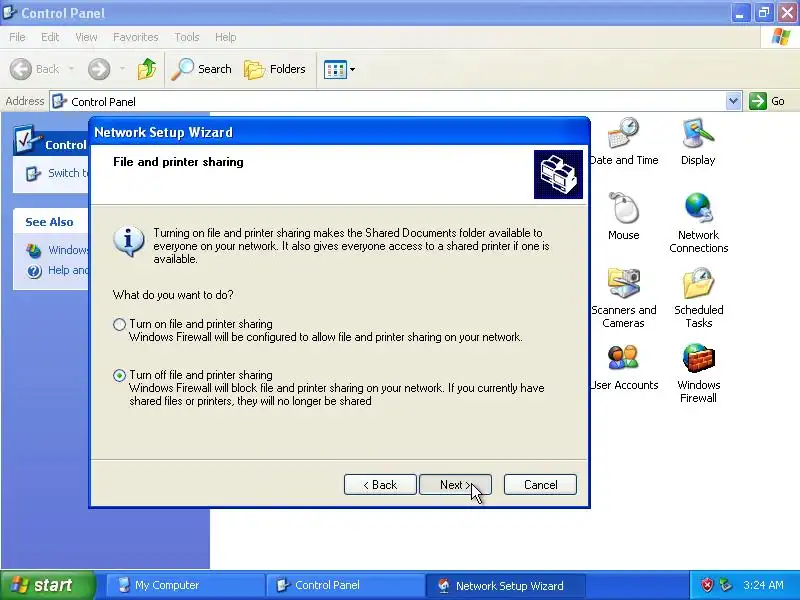Screen dimensions: 800x600
Task: Open Network Connections icon
Action: coord(698,223)
